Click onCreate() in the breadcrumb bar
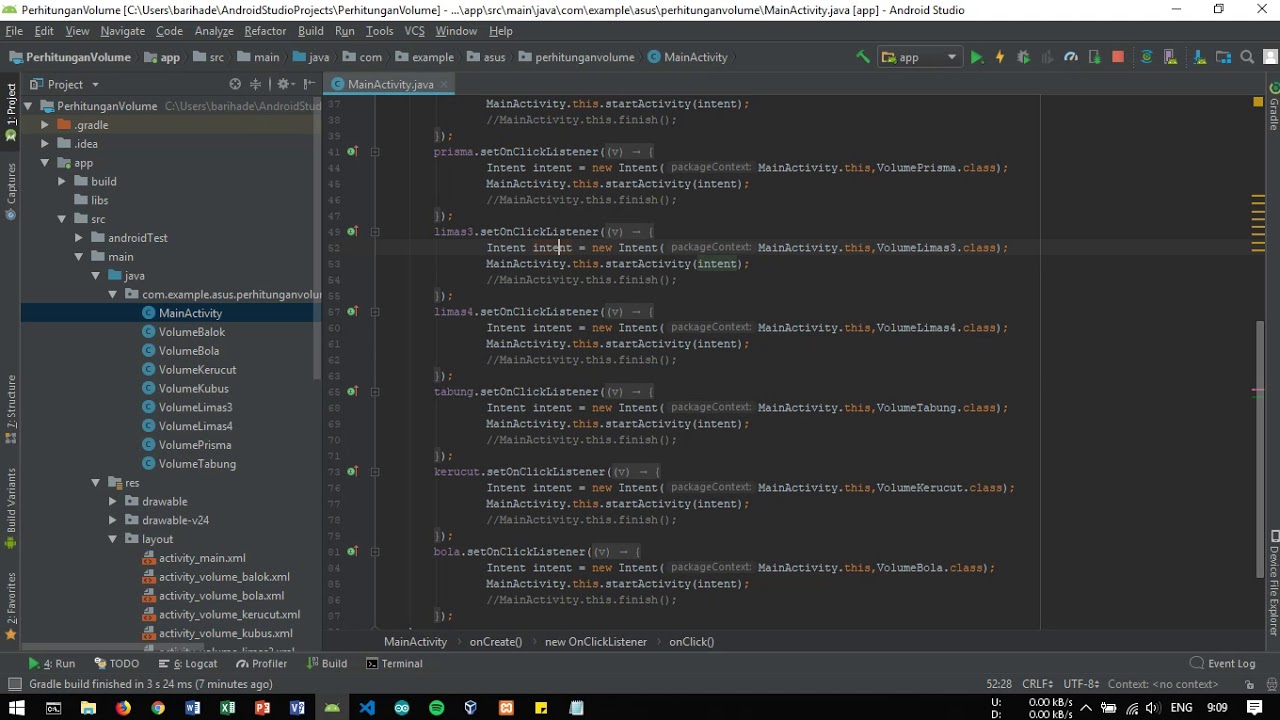The width and height of the screenshot is (1280, 720). point(496,642)
